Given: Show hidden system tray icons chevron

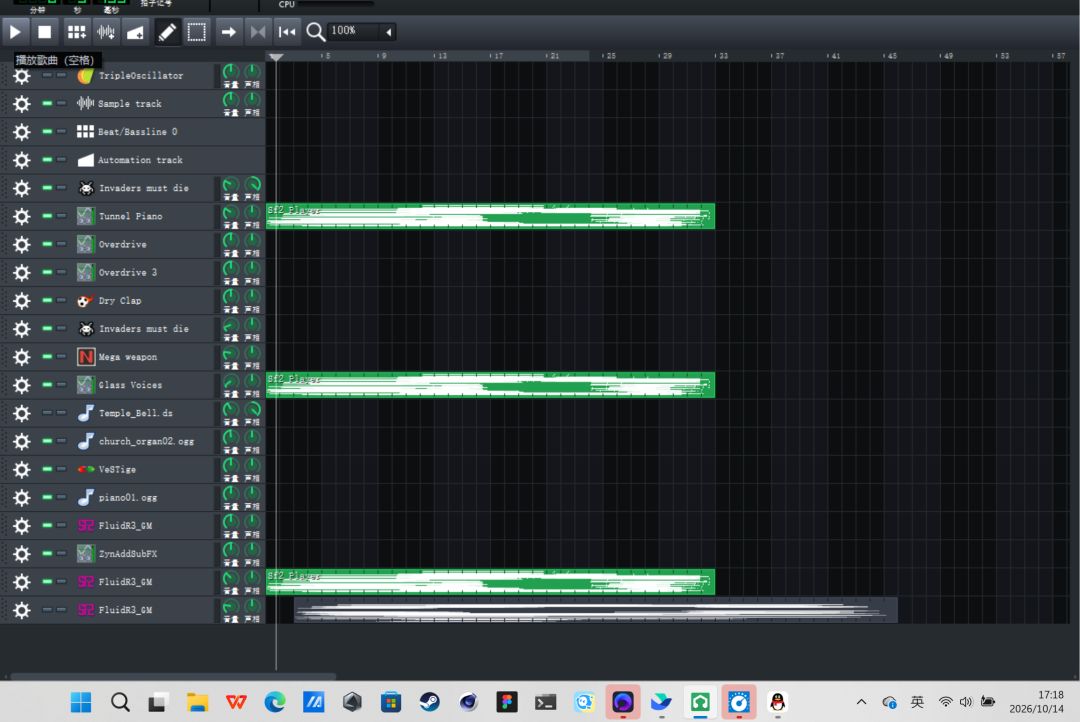Looking at the screenshot, I should click(x=861, y=702).
